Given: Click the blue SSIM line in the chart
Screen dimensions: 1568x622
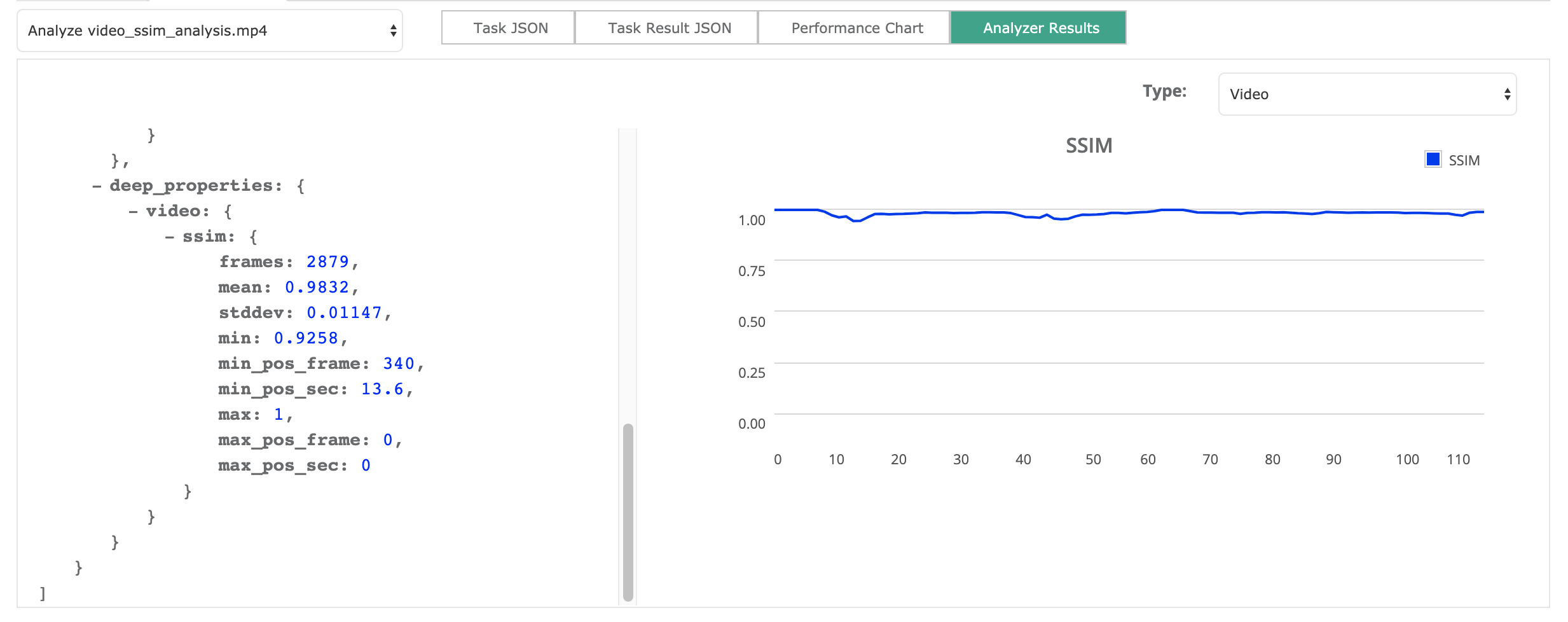Looking at the screenshot, I should (x=1129, y=212).
